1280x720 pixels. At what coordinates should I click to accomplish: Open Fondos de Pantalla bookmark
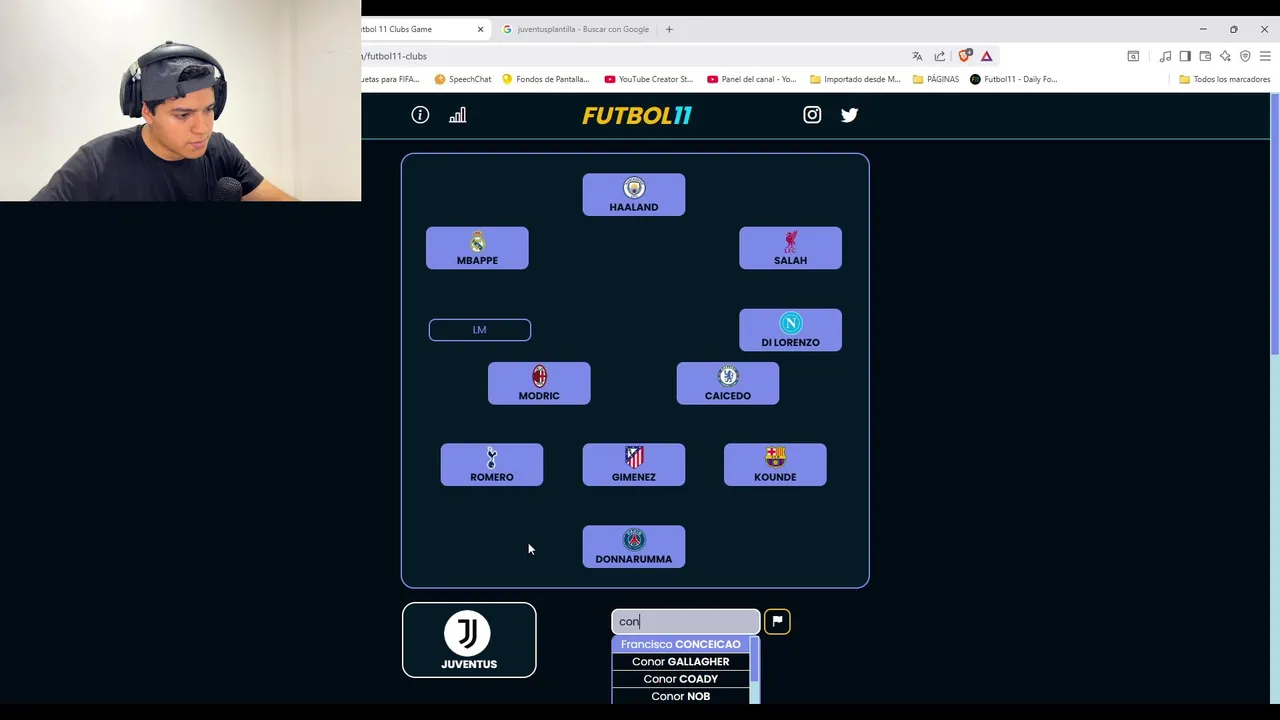point(545,79)
